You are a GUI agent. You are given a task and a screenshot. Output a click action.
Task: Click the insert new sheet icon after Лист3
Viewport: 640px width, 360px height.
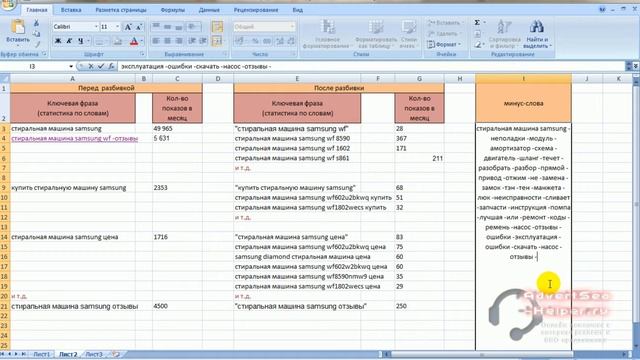116,355
